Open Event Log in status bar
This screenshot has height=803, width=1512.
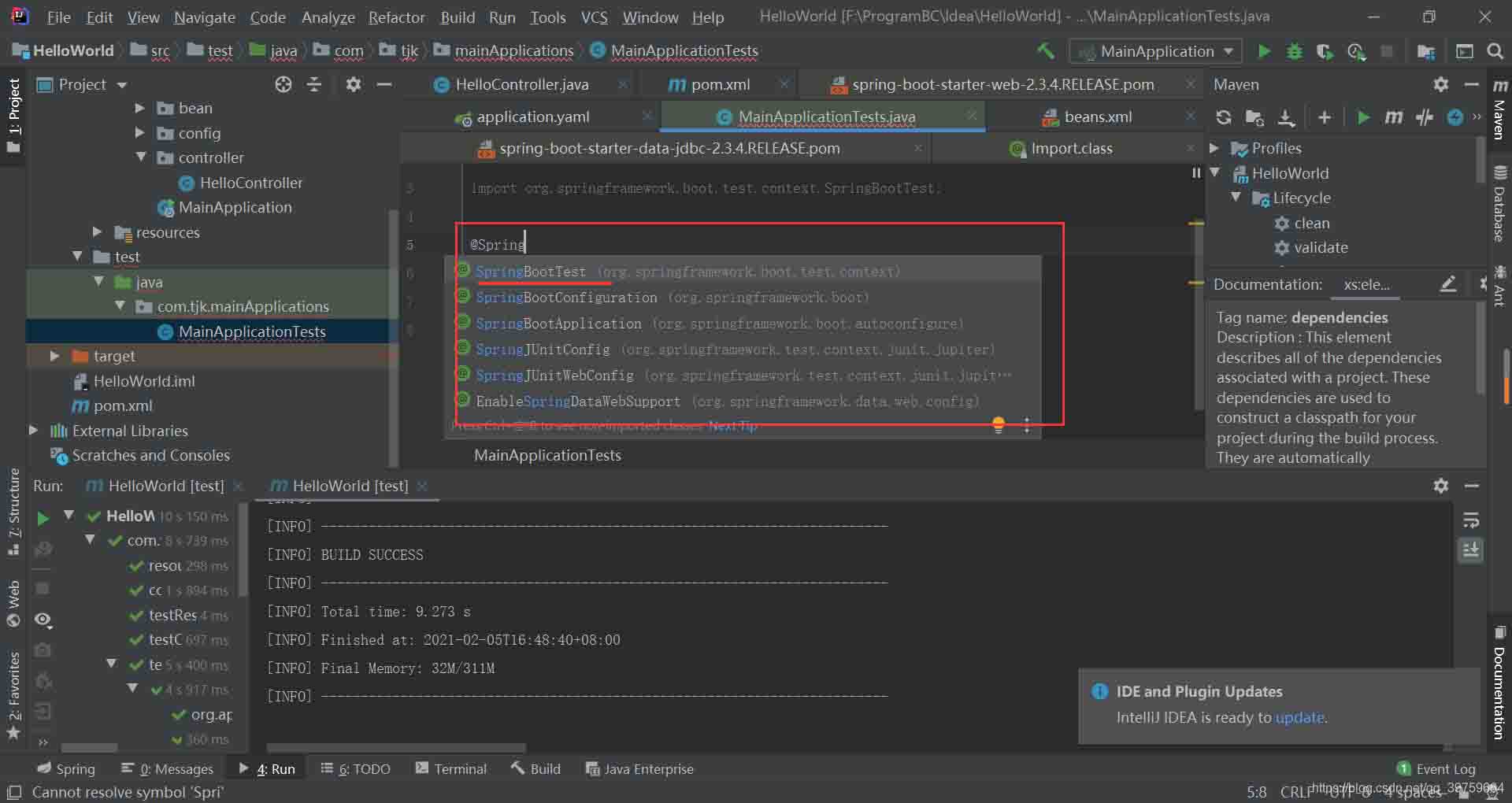coord(1436,769)
